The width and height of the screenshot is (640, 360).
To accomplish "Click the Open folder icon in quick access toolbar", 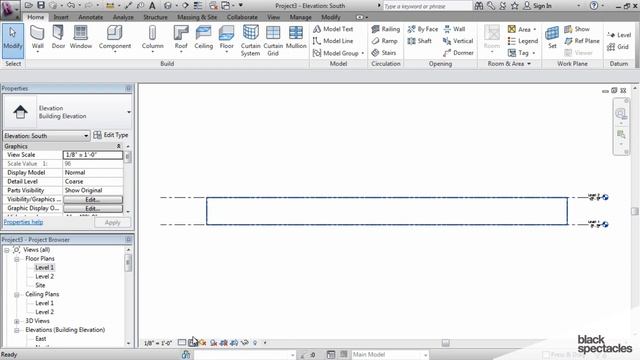I will coord(29,5).
